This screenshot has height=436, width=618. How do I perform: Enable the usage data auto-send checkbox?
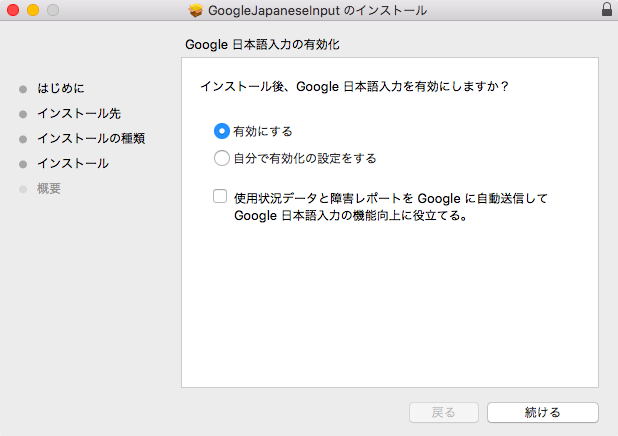220,196
